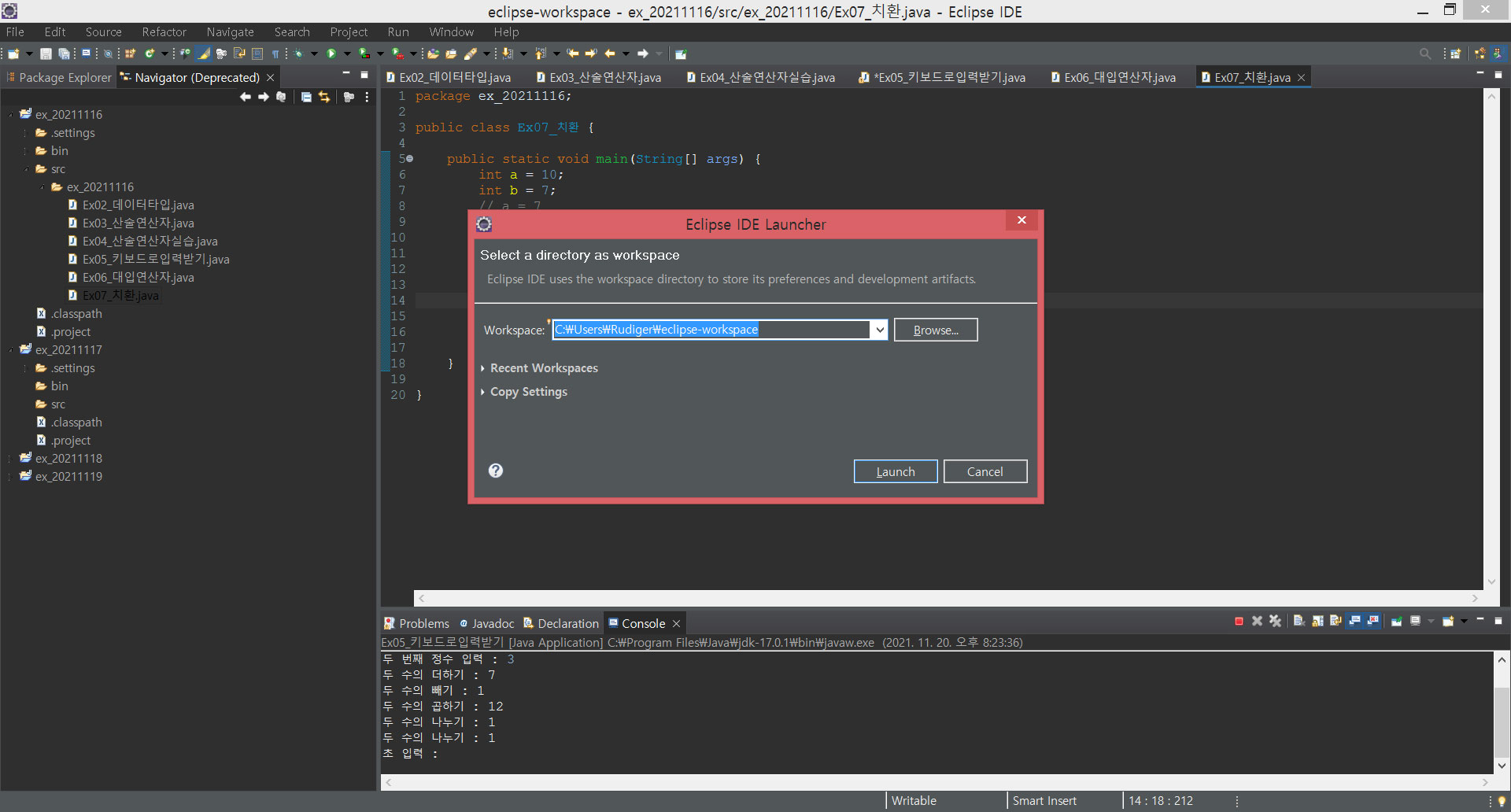Open the terminal console toolbar icon
This screenshot has height=812, width=1511.
pyautogui.click(x=86, y=54)
